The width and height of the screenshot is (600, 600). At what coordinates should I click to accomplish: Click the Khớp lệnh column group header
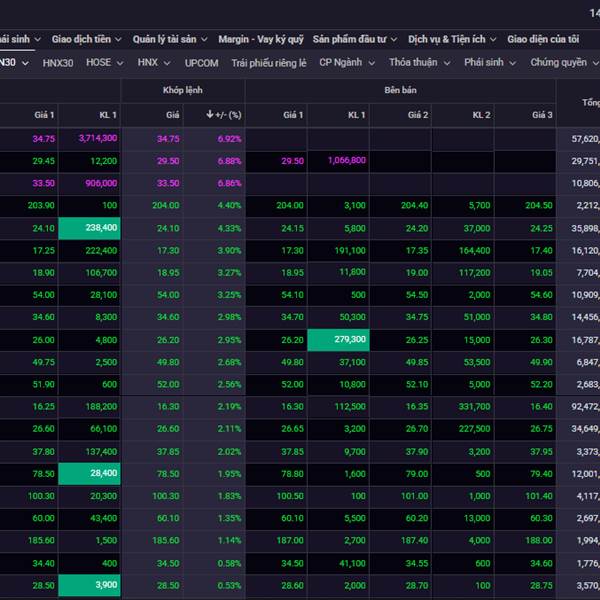[x=183, y=90]
